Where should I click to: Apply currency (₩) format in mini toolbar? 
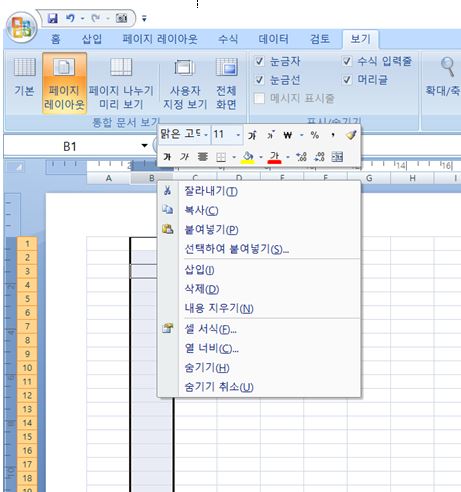288,135
